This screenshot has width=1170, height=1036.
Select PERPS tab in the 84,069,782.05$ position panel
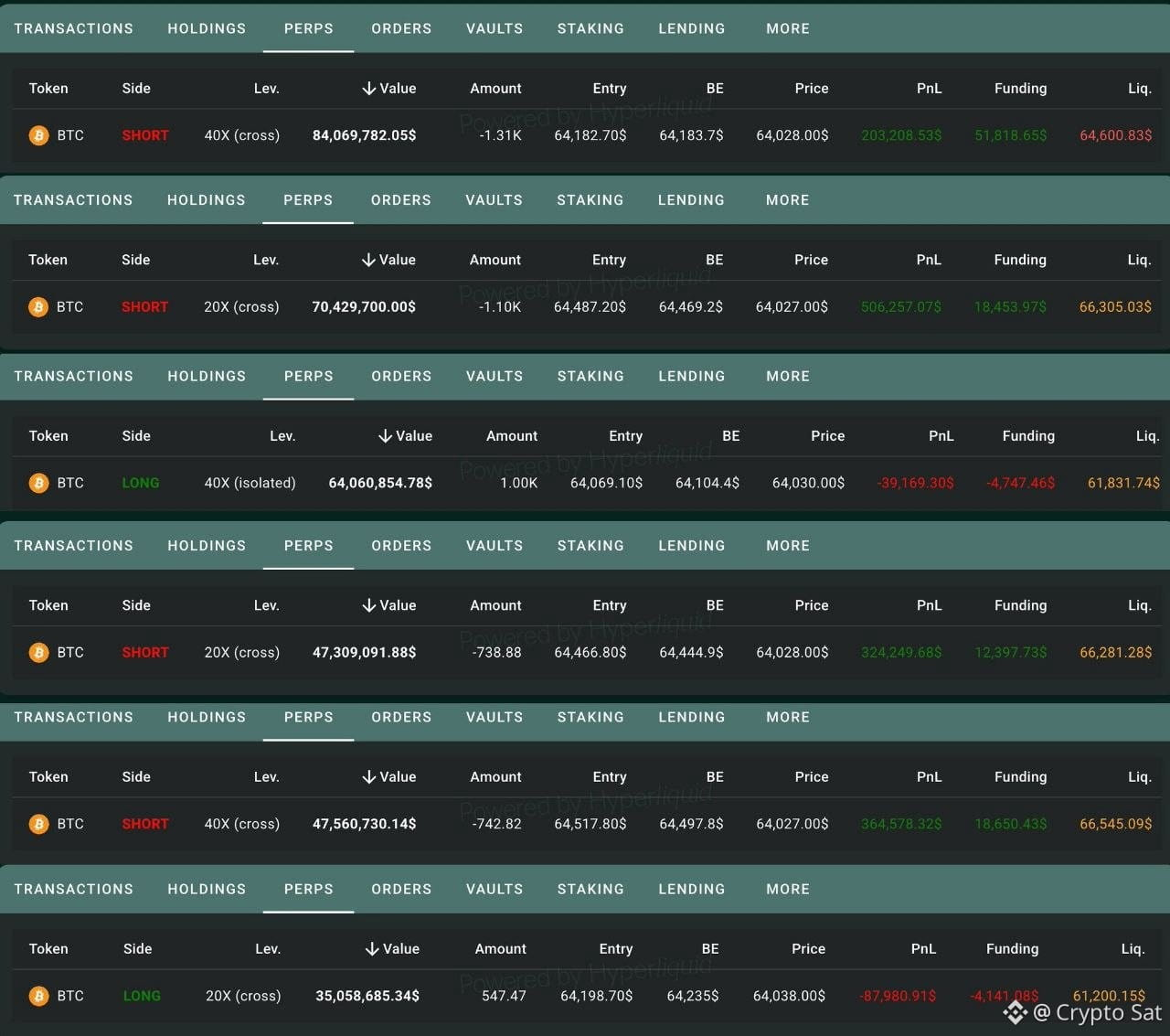click(309, 28)
